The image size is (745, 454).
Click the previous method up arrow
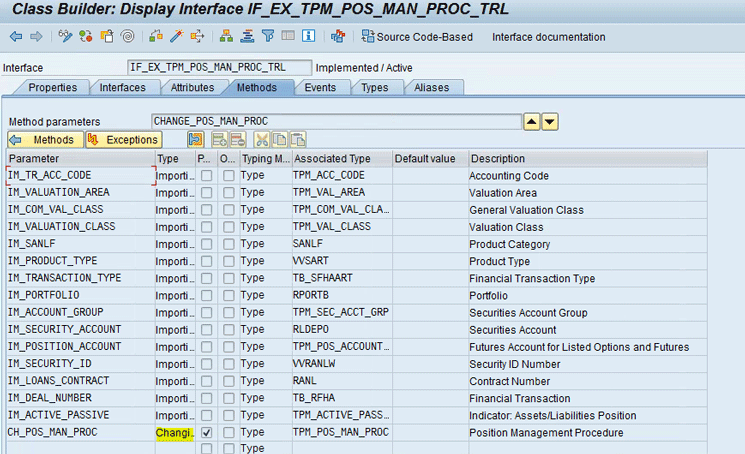[532, 121]
